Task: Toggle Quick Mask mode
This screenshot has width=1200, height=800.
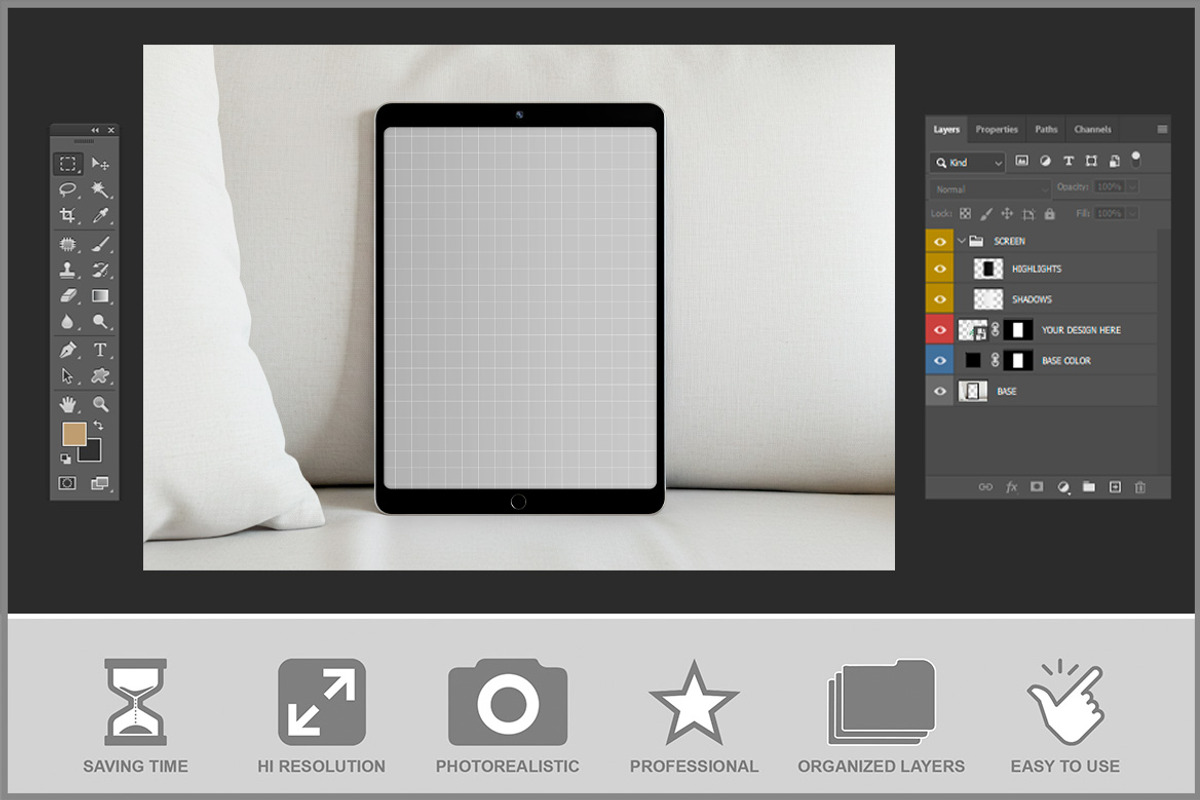Action: pyautogui.click(x=68, y=483)
